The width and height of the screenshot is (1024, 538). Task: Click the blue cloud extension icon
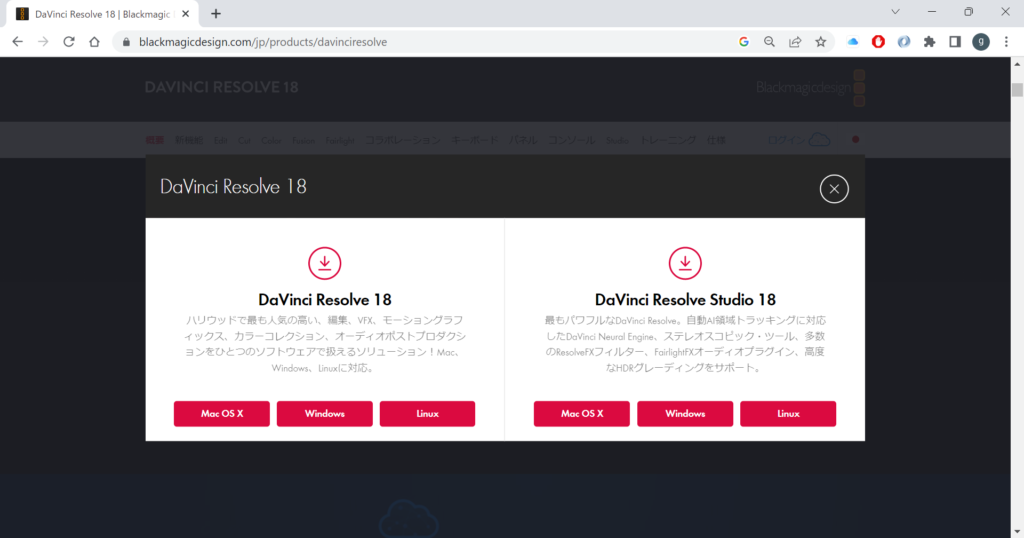click(853, 42)
